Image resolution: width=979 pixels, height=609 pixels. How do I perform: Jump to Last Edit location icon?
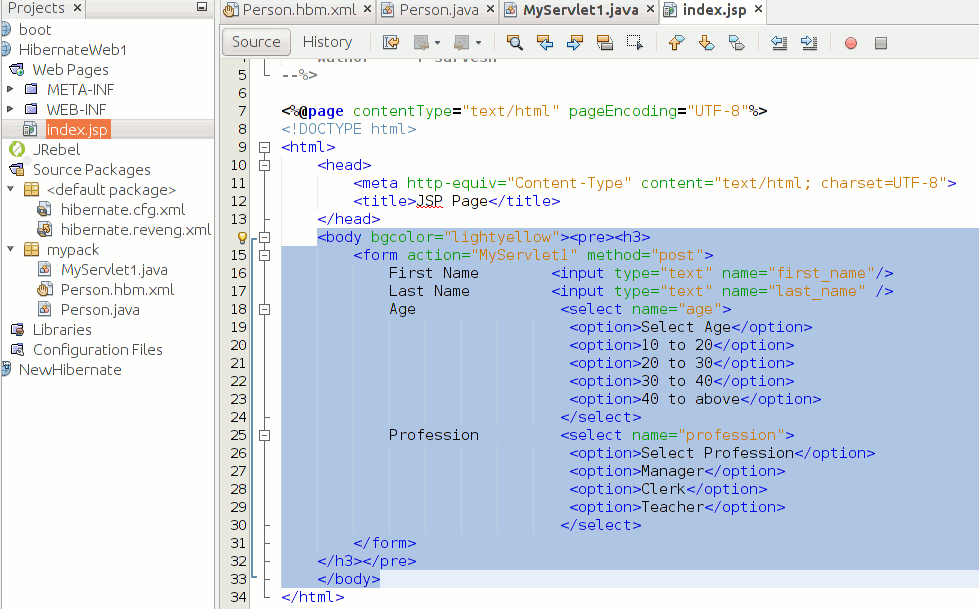pos(391,42)
